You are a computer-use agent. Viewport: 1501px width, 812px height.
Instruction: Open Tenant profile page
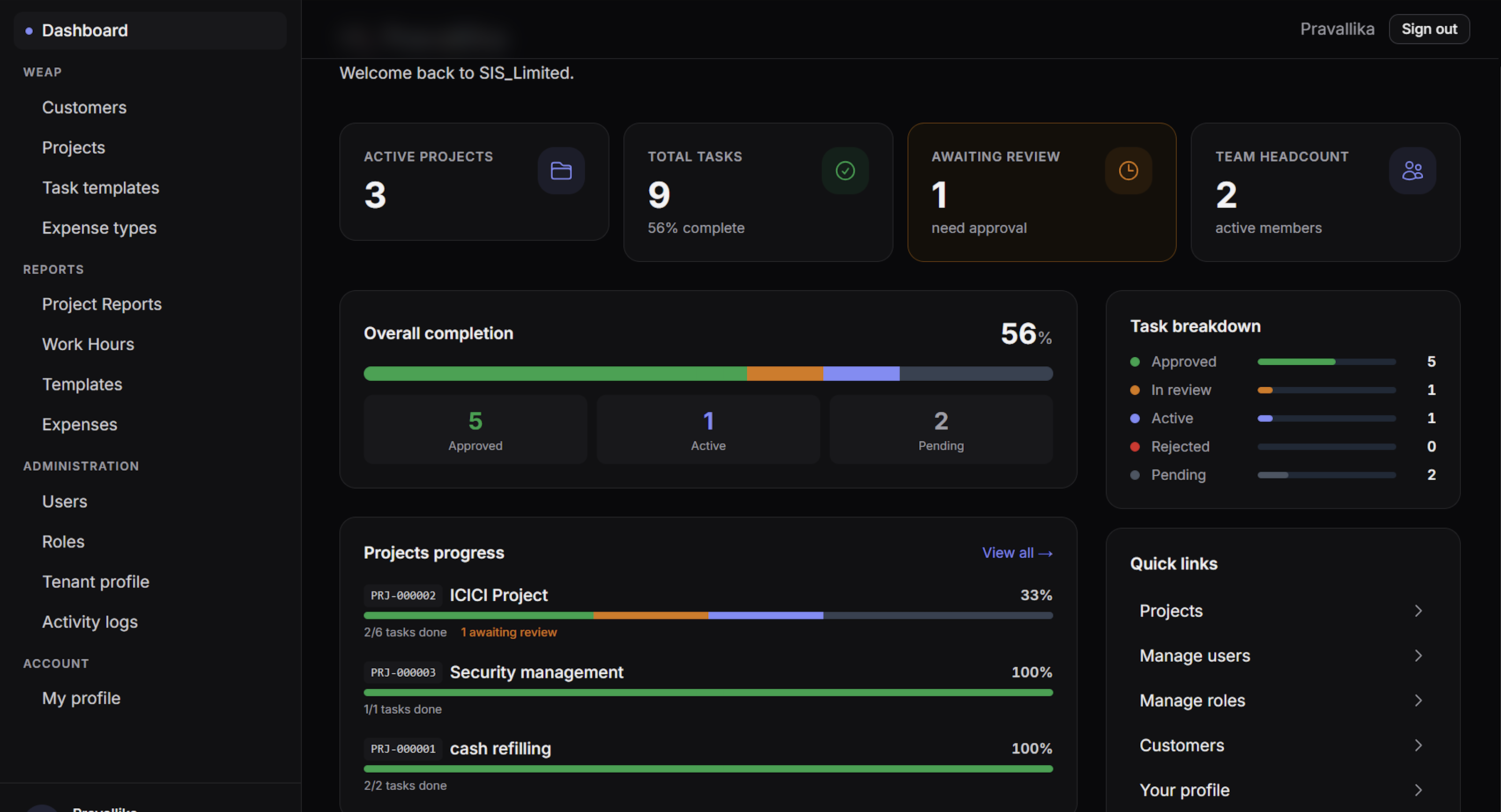pyautogui.click(x=96, y=583)
